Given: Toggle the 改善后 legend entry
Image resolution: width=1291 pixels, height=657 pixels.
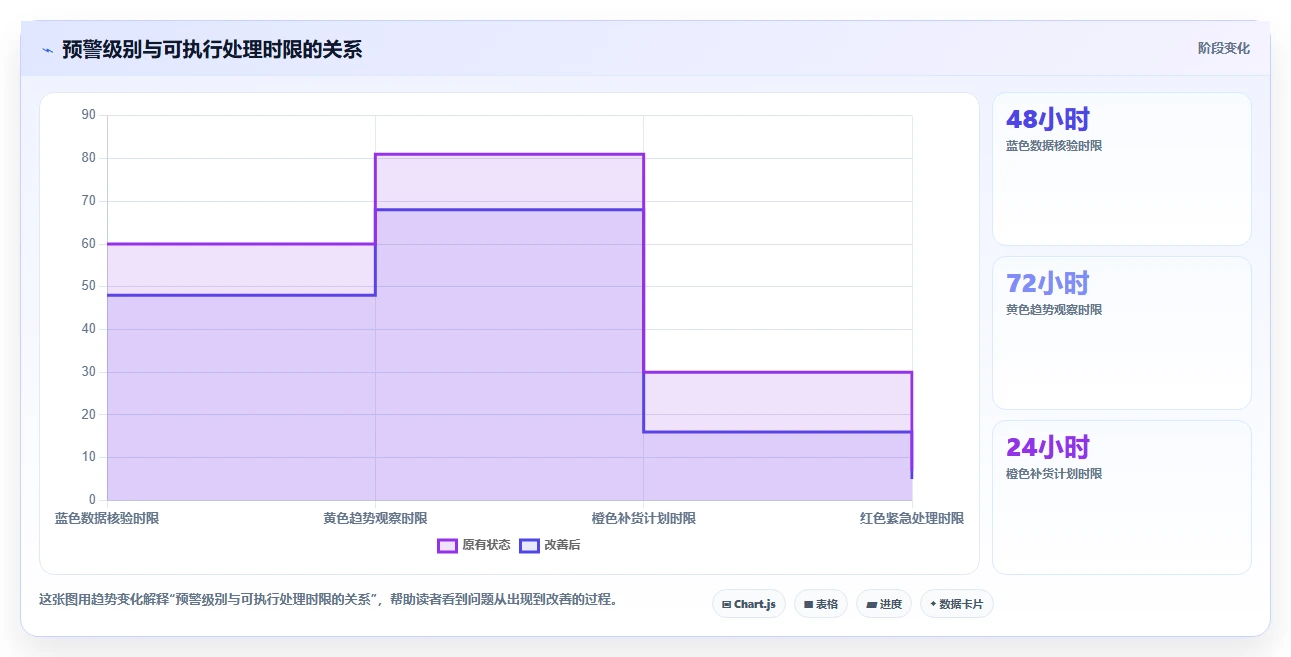Looking at the screenshot, I should [x=550, y=545].
